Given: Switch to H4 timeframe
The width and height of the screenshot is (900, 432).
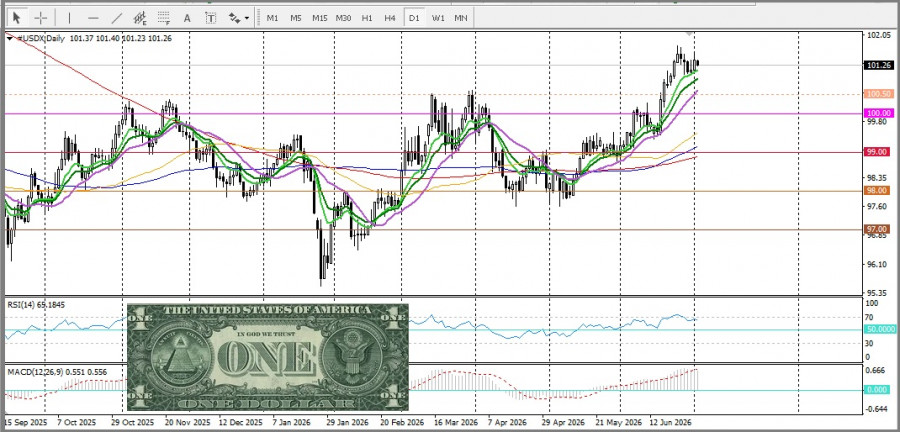Looking at the screenshot, I should point(390,18).
